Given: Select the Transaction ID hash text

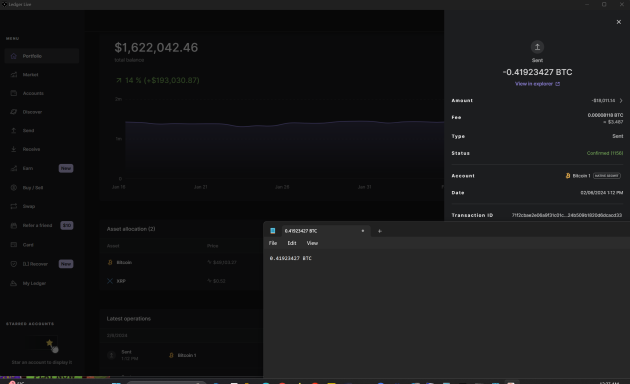Looking at the screenshot, I should tap(567, 215).
